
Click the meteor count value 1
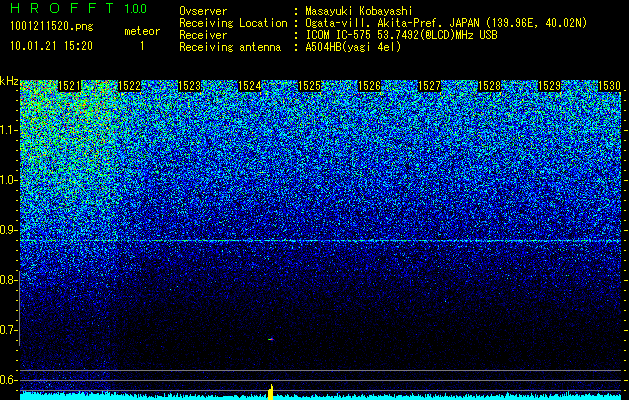[142, 46]
